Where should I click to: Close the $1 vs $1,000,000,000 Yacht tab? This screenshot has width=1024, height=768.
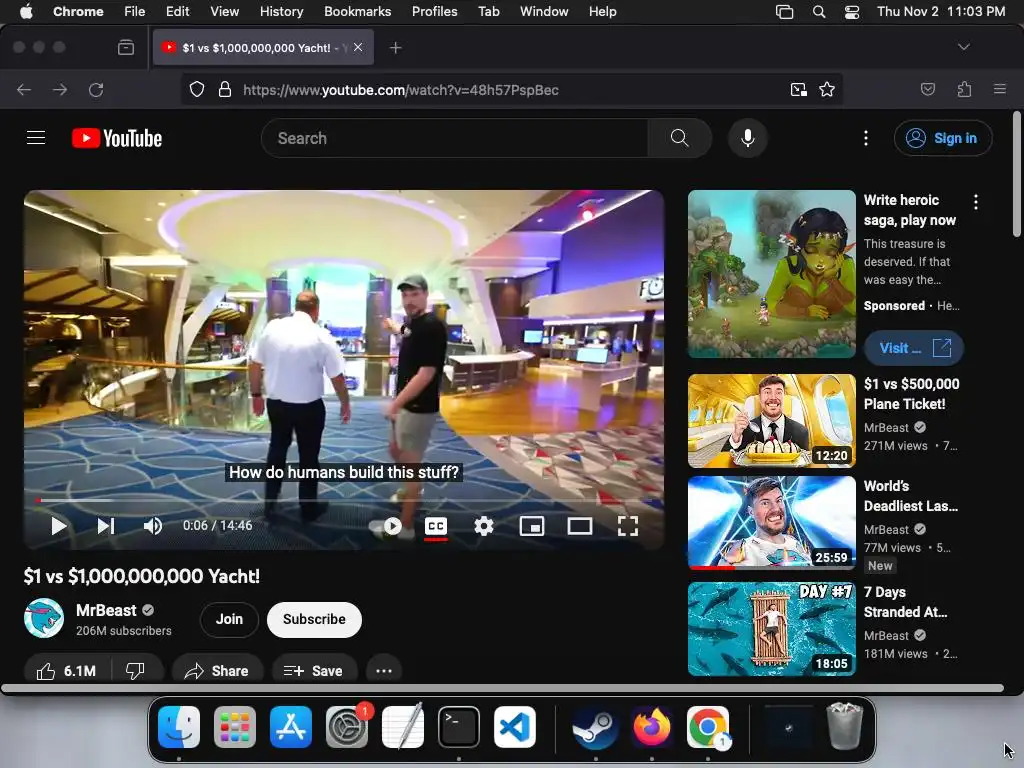(358, 47)
